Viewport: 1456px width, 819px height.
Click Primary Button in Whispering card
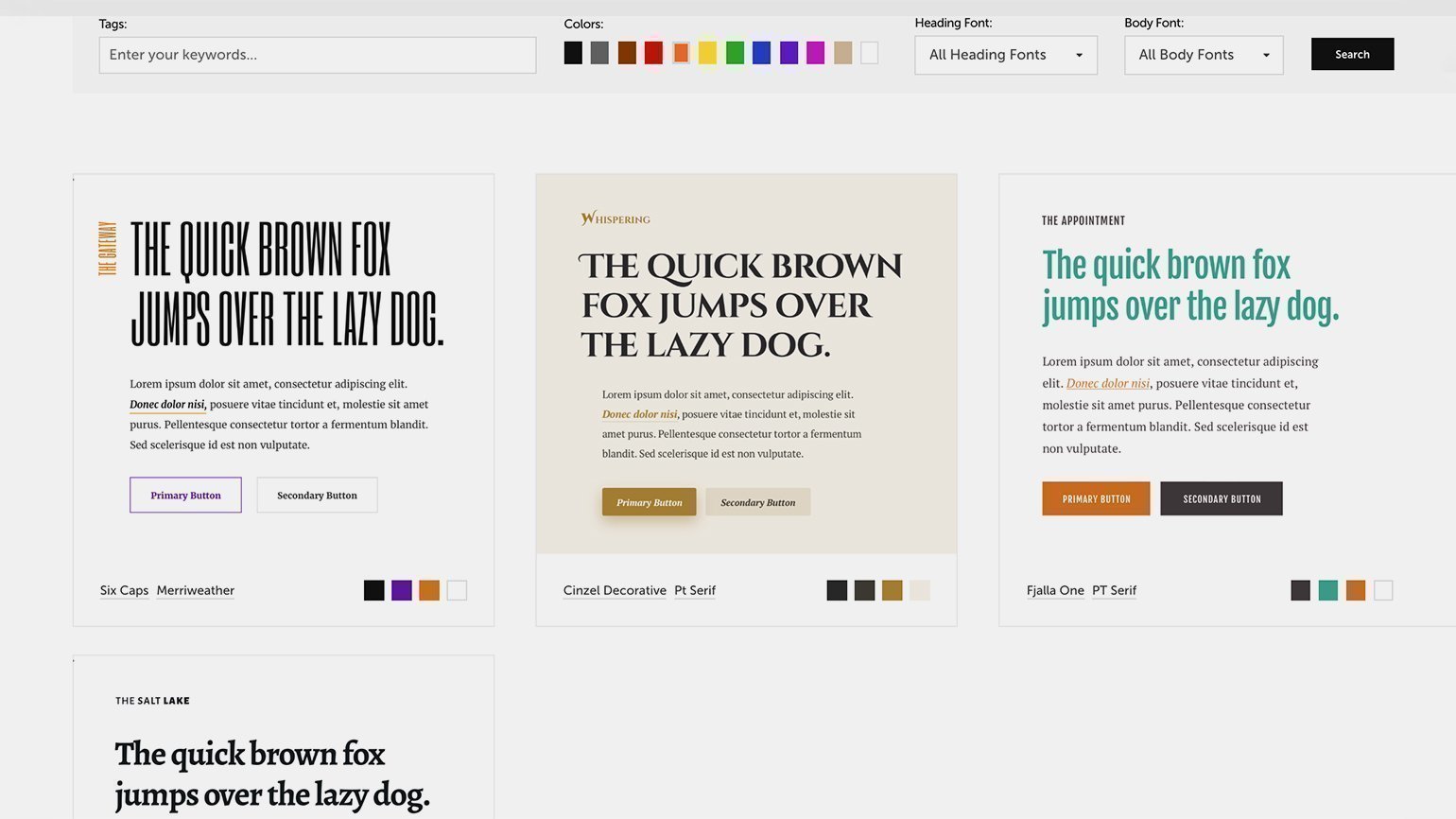tap(649, 502)
